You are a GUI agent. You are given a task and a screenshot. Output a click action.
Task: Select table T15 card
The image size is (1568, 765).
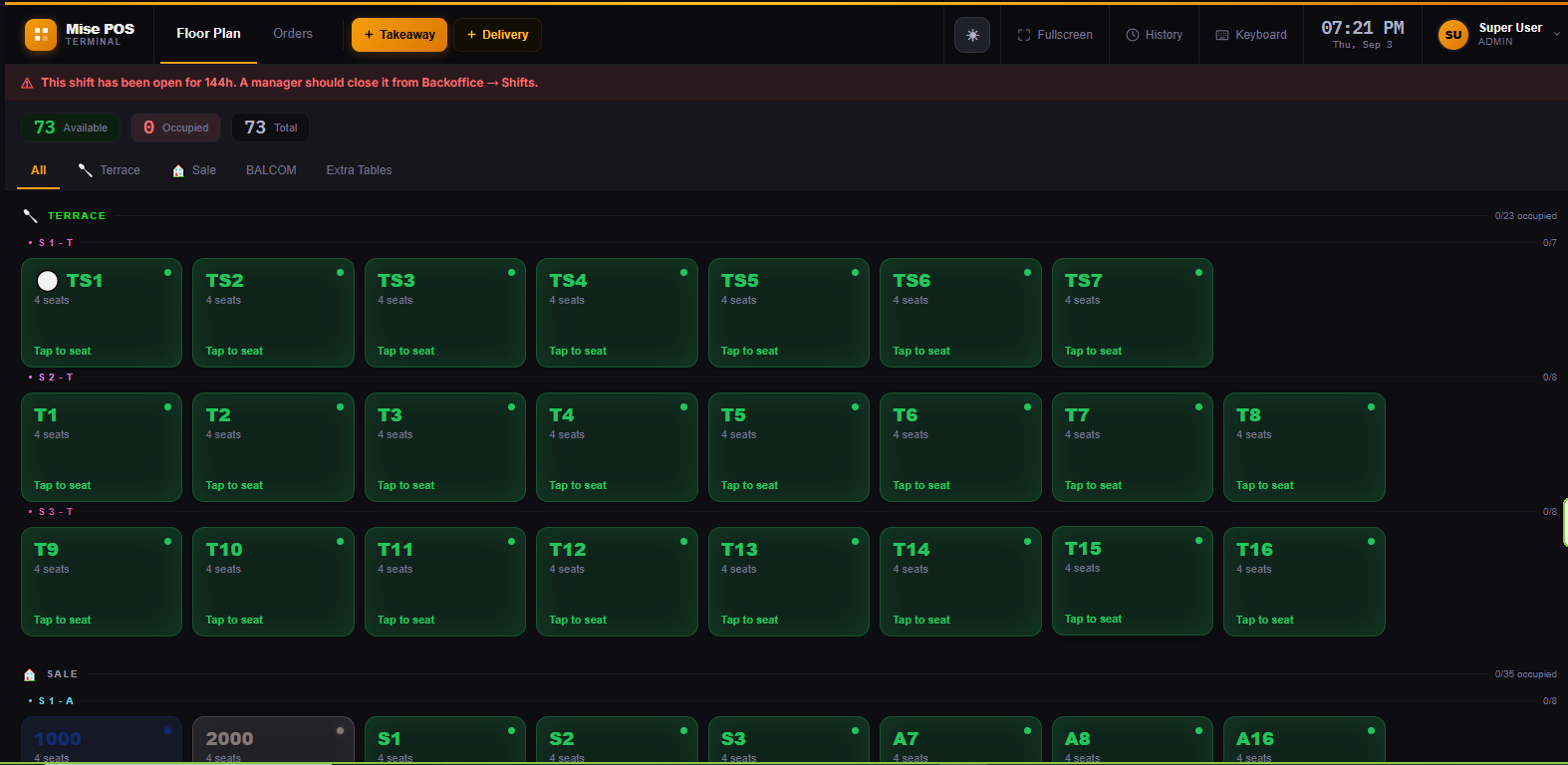pos(1133,581)
